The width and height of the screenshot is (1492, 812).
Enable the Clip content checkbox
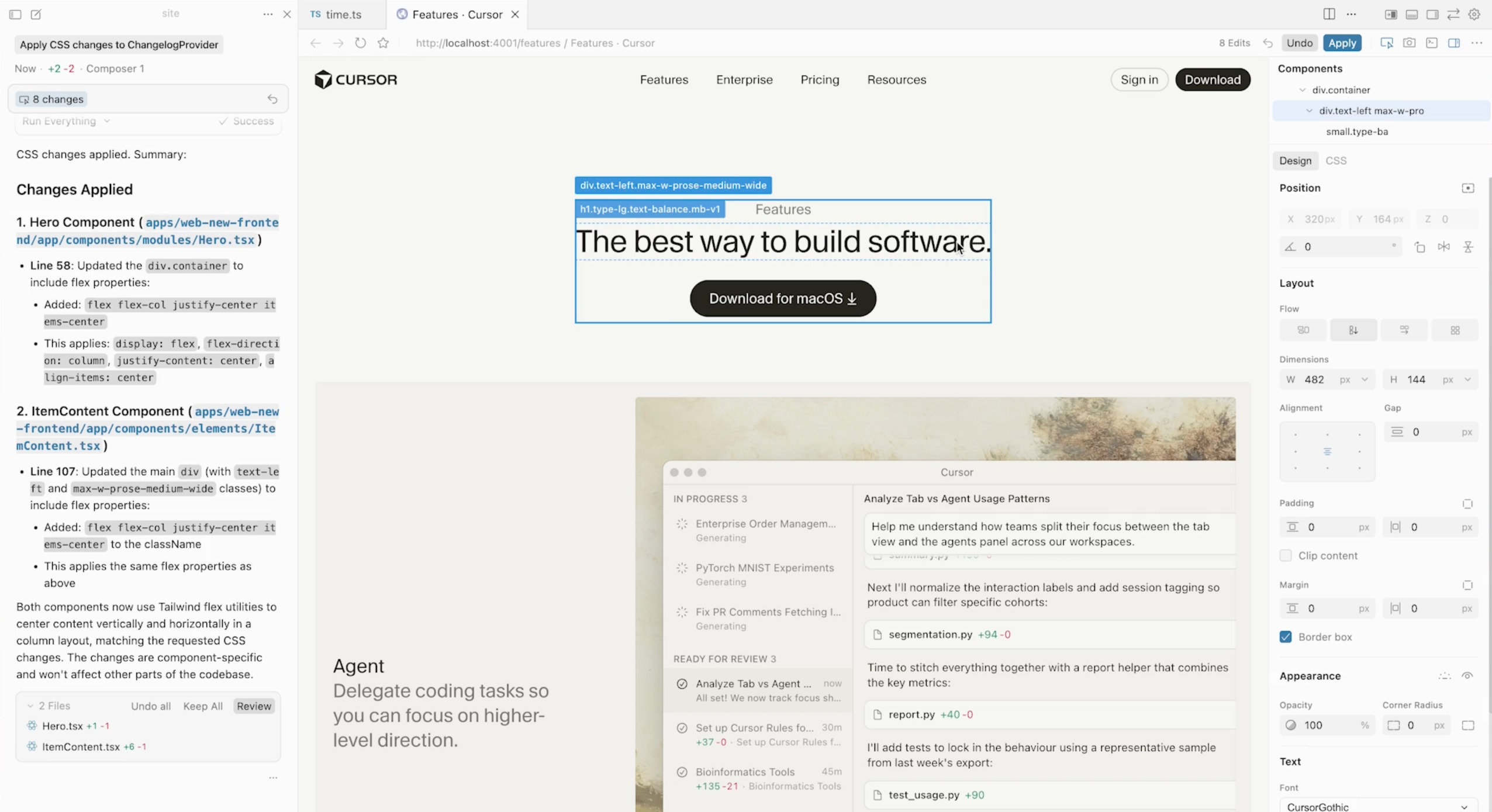pyautogui.click(x=1287, y=555)
